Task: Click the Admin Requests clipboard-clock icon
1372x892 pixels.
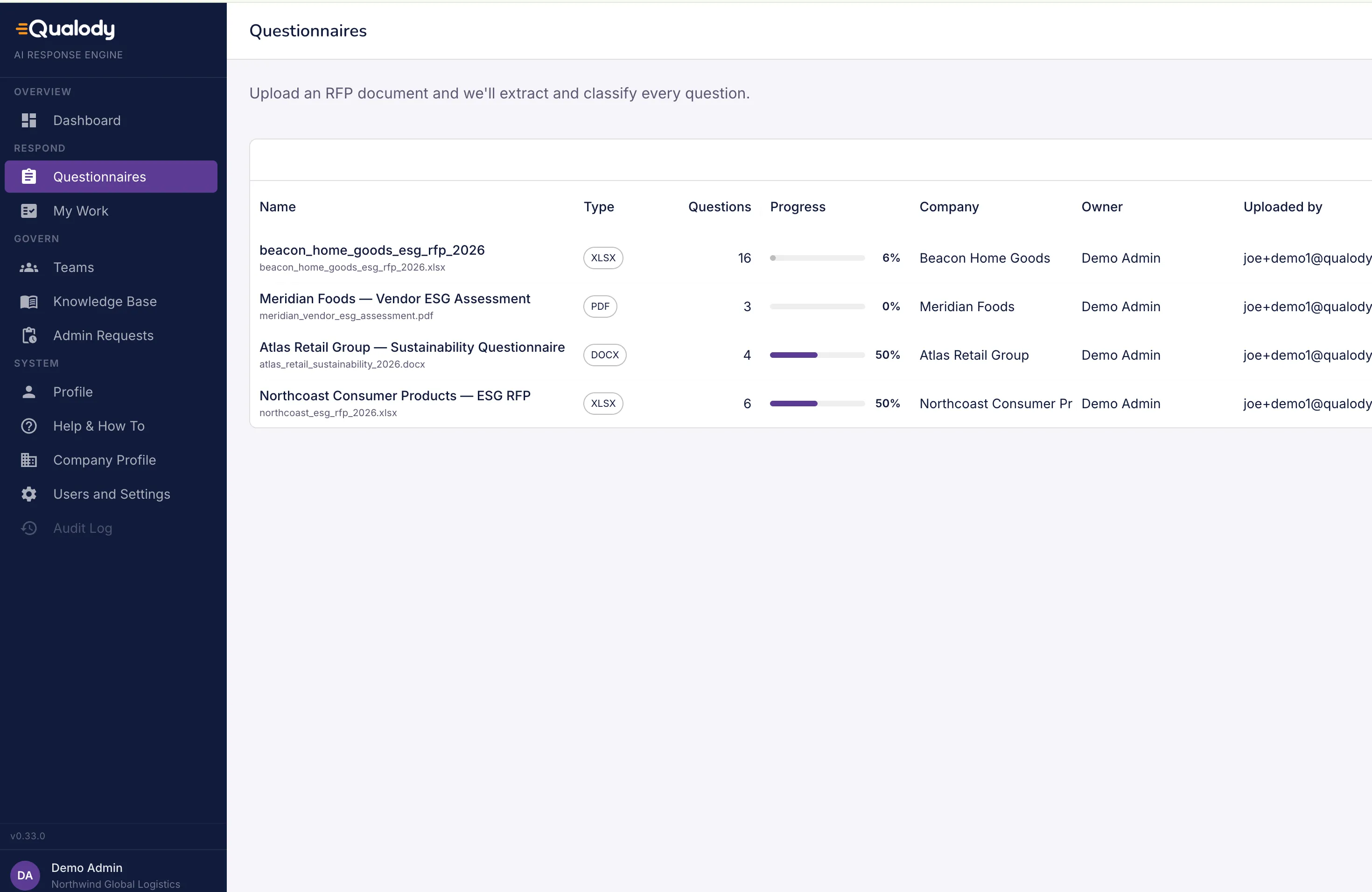Action: [x=29, y=335]
